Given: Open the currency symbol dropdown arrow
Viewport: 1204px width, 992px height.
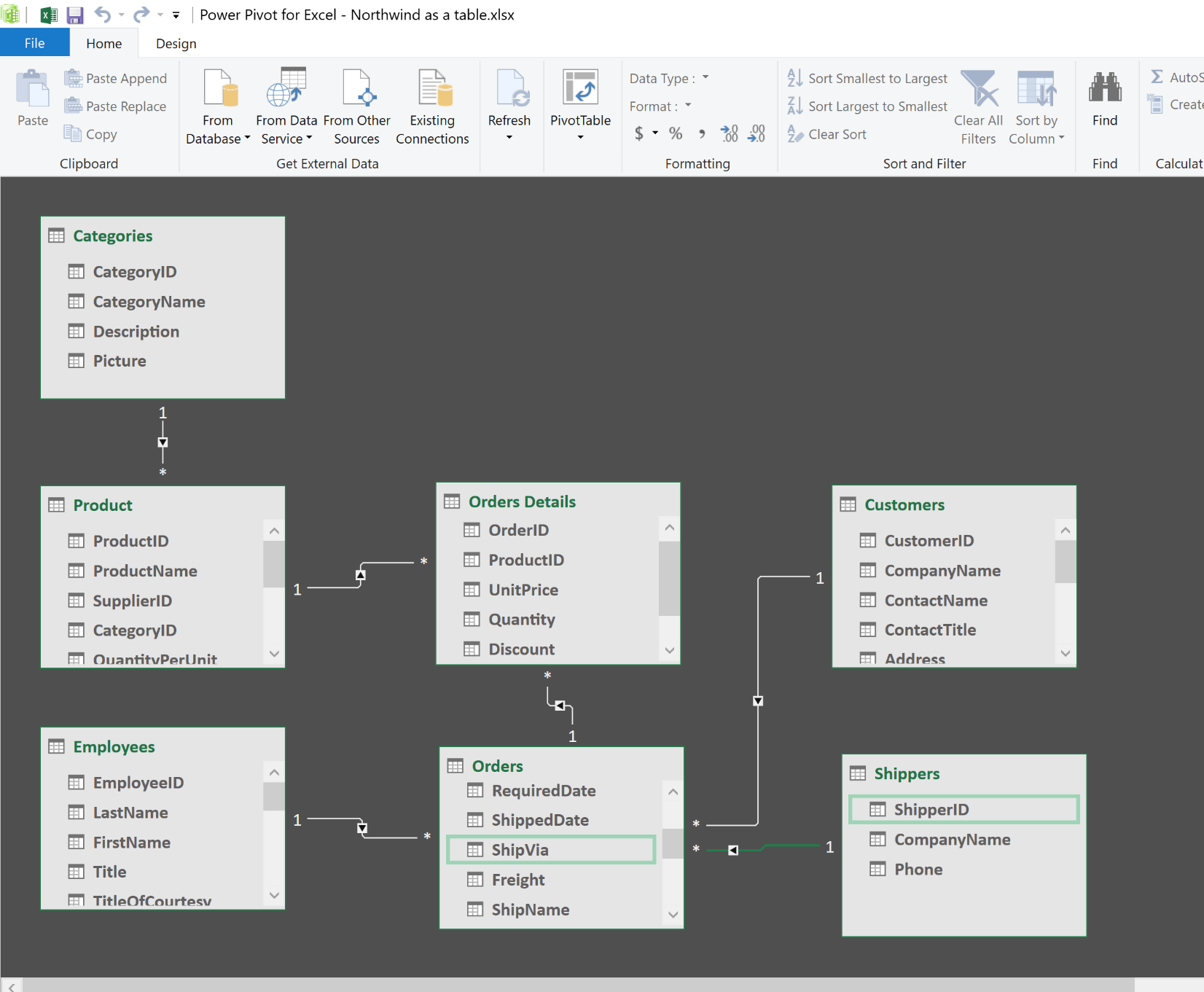Looking at the screenshot, I should pyautogui.click(x=655, y=133).
